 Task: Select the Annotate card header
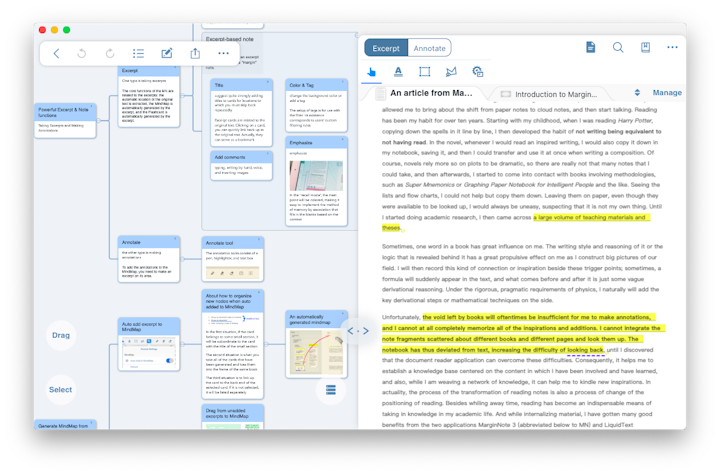pos(148,242)
